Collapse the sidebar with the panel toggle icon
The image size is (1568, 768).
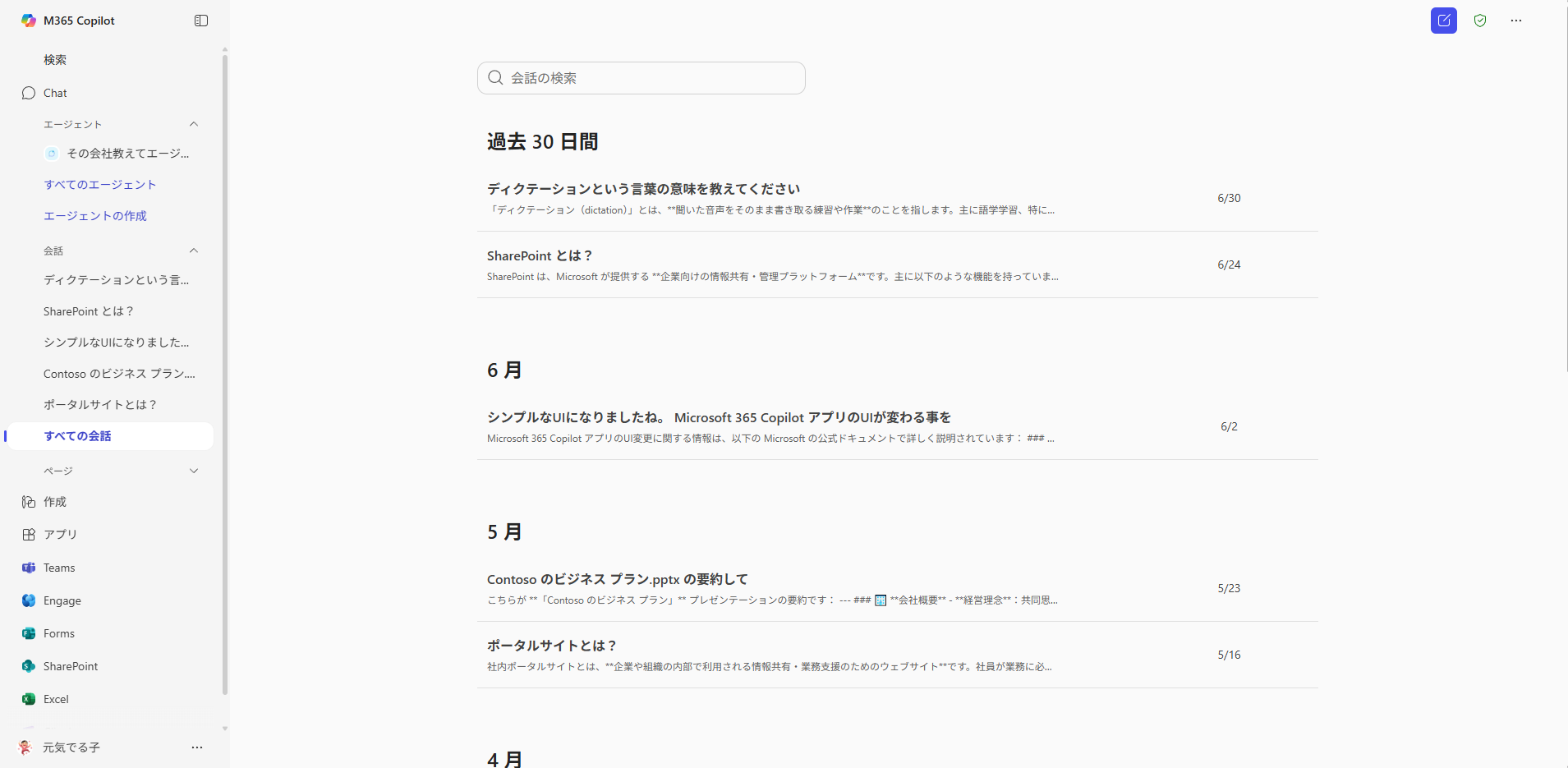coord(201,21)
